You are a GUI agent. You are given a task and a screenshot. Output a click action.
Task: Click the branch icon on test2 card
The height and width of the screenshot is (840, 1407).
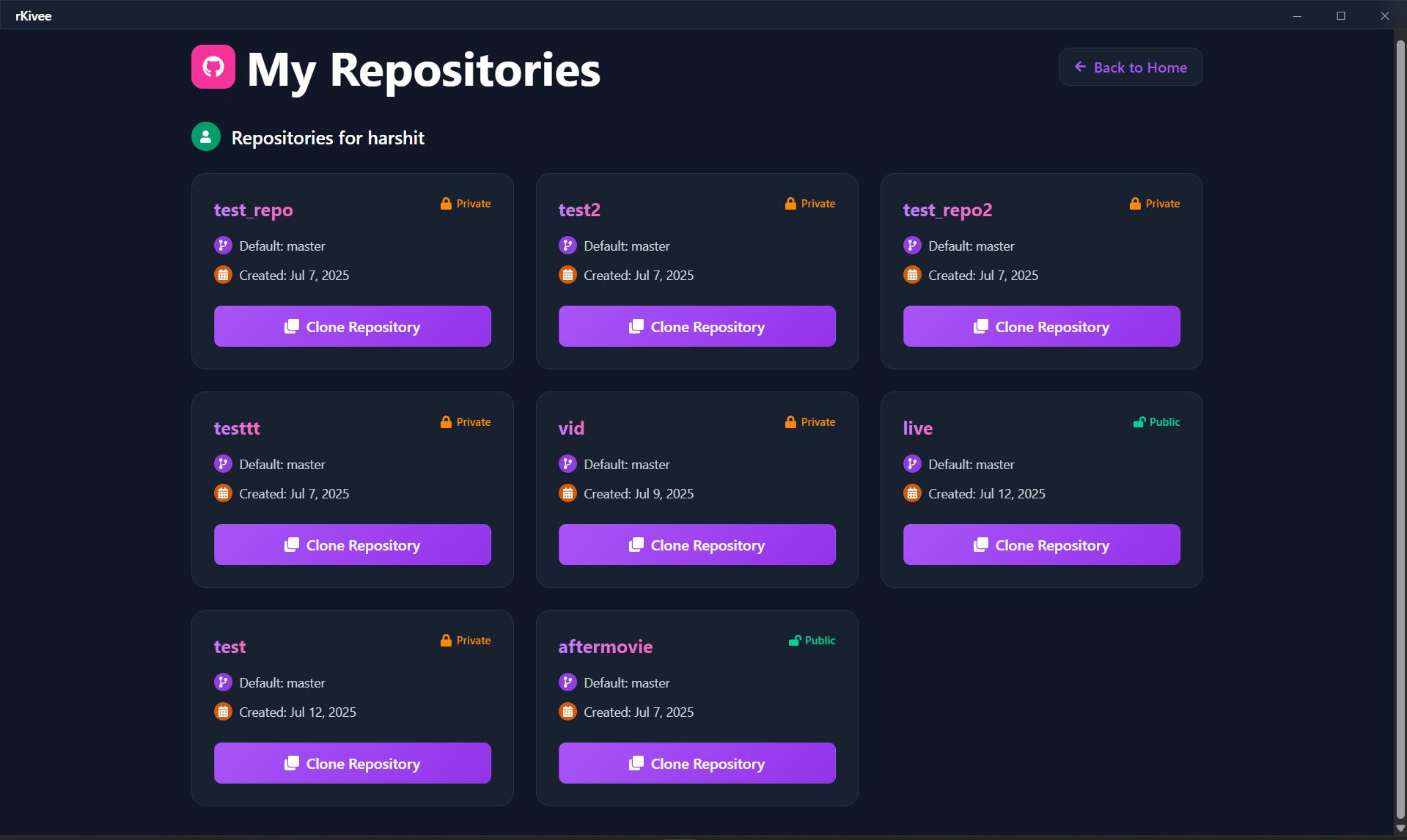pos(567,246)
